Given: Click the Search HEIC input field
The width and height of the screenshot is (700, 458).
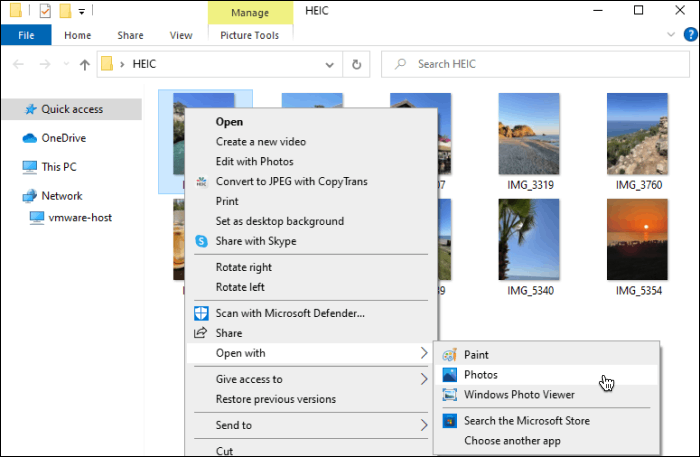Looking at the screenshot, I should (535, 64).
